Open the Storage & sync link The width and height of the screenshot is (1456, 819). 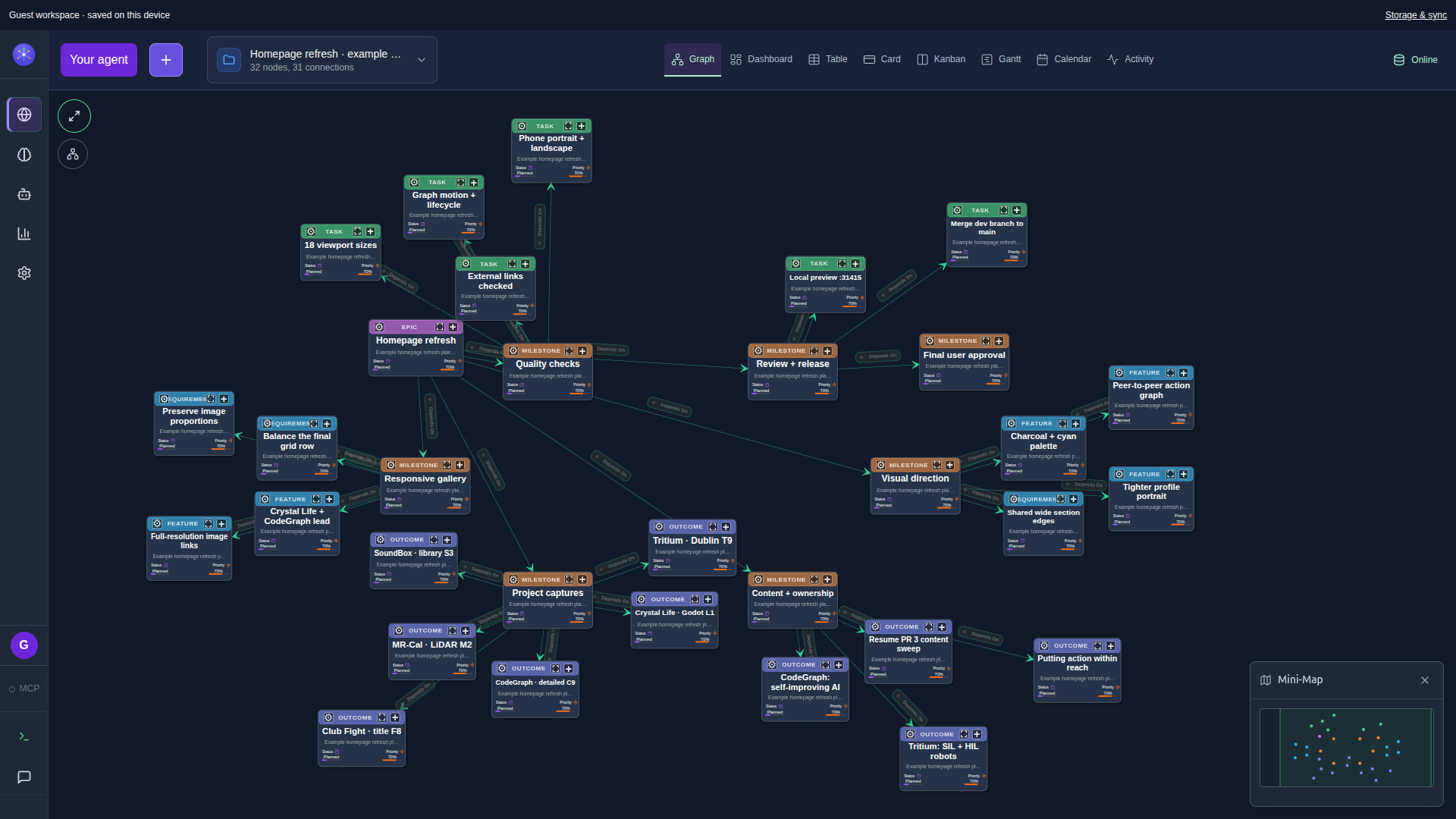[1416, 15]
